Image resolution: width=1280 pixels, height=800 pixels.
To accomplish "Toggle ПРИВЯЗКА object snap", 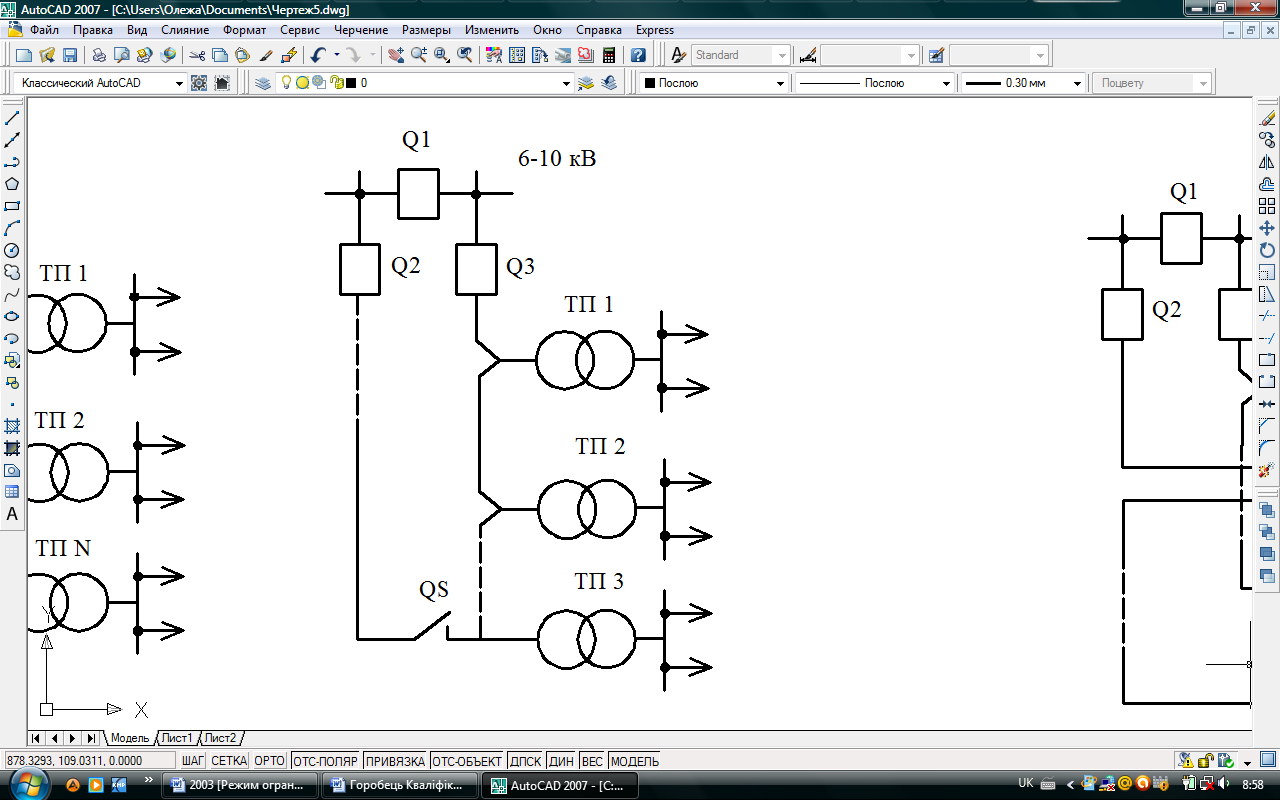I will [395, 761].
